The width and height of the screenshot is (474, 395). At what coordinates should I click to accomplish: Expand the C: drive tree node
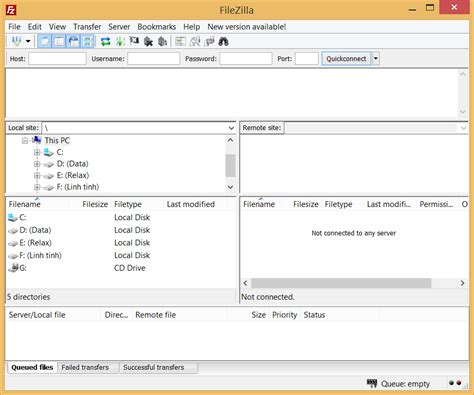(x=37, y=152)
